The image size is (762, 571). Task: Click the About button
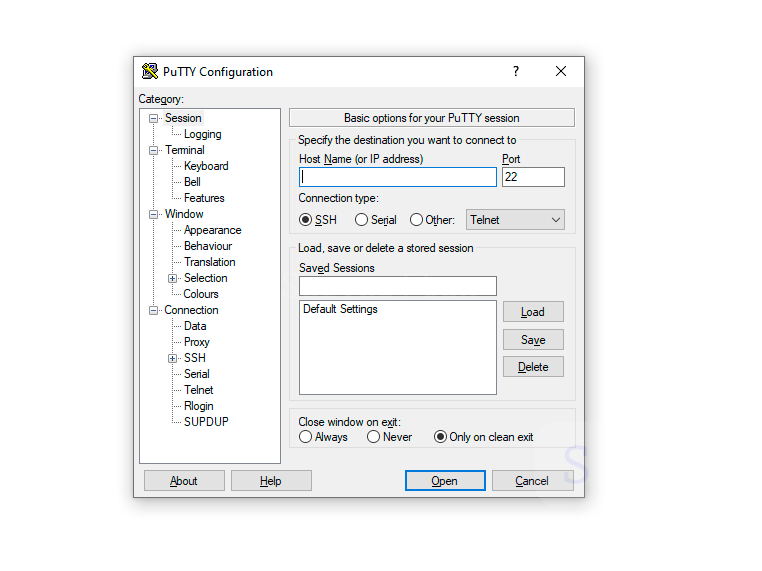[184, 481]
